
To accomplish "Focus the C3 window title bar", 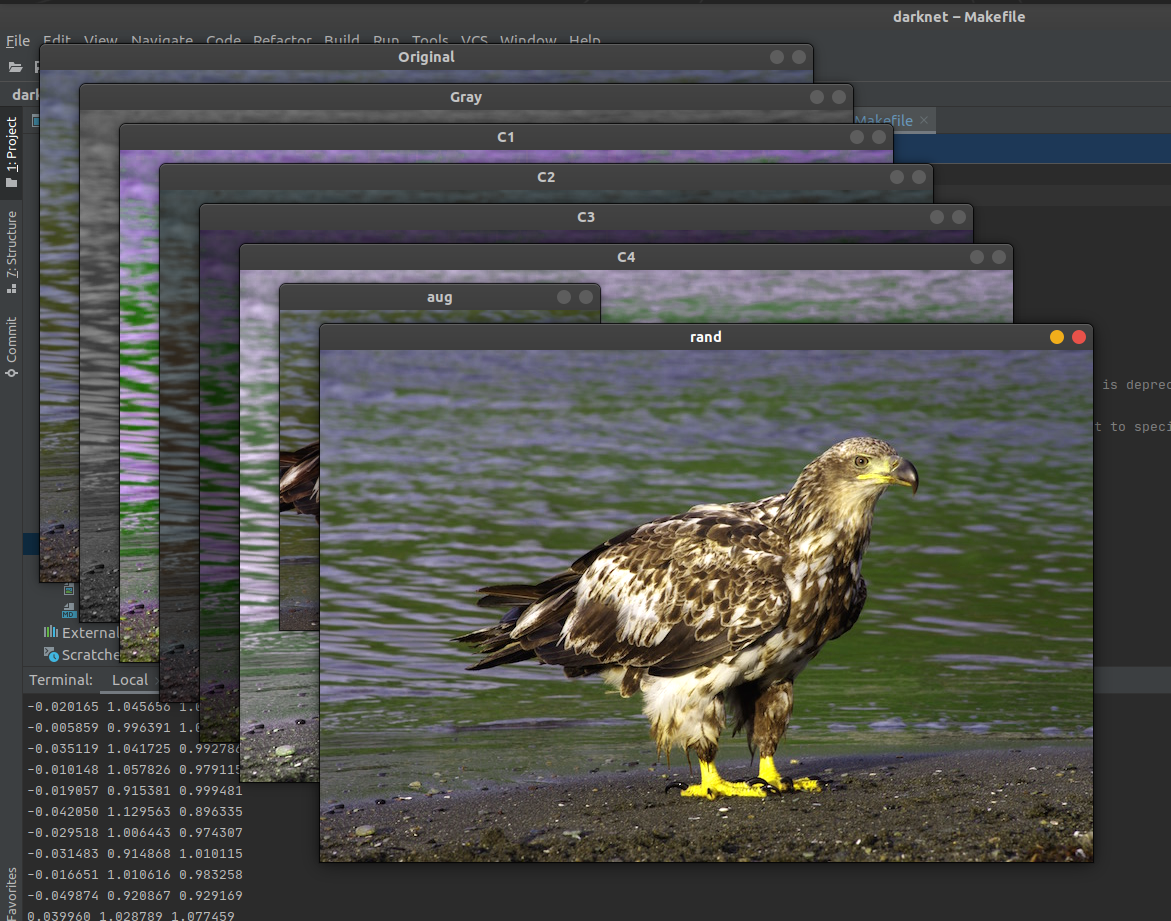I will pos(586,217).
